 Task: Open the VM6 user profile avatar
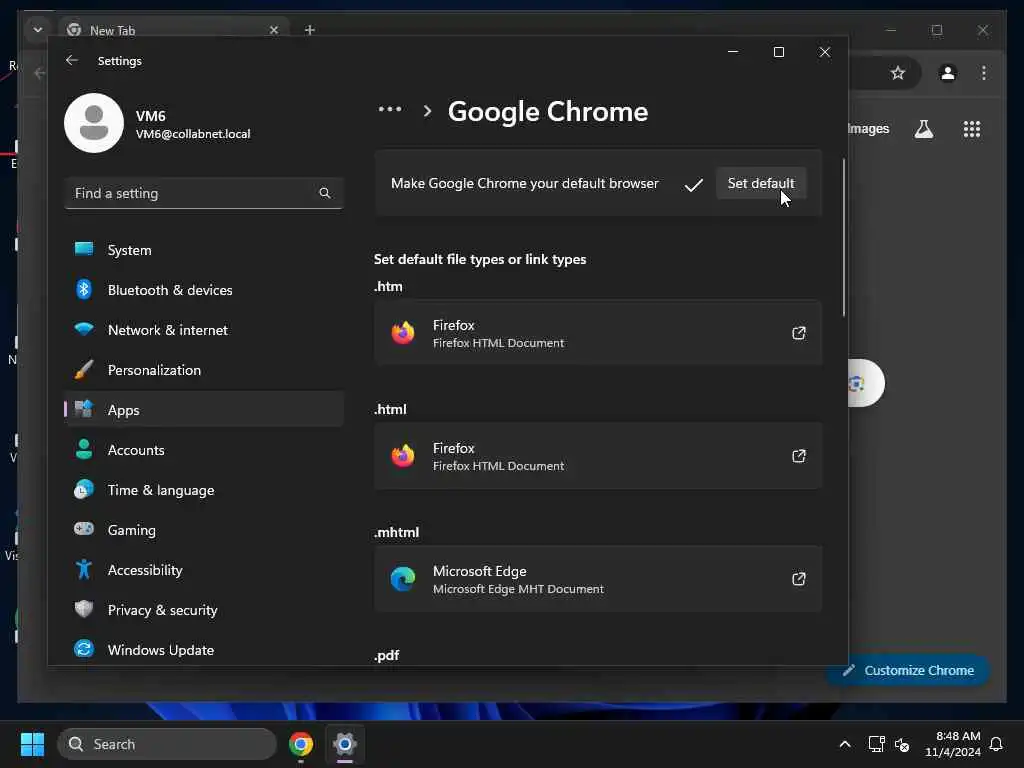coord(94,123)
